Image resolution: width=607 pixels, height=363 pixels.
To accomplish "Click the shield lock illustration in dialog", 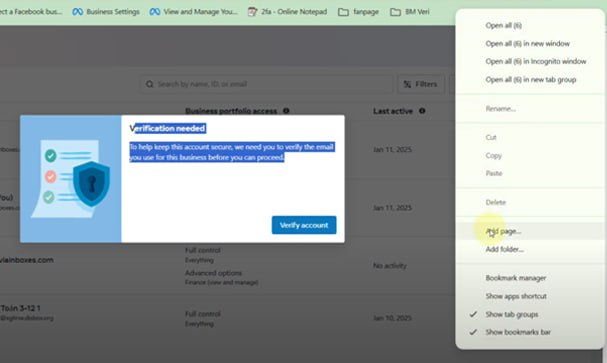I will pos(91,184).
